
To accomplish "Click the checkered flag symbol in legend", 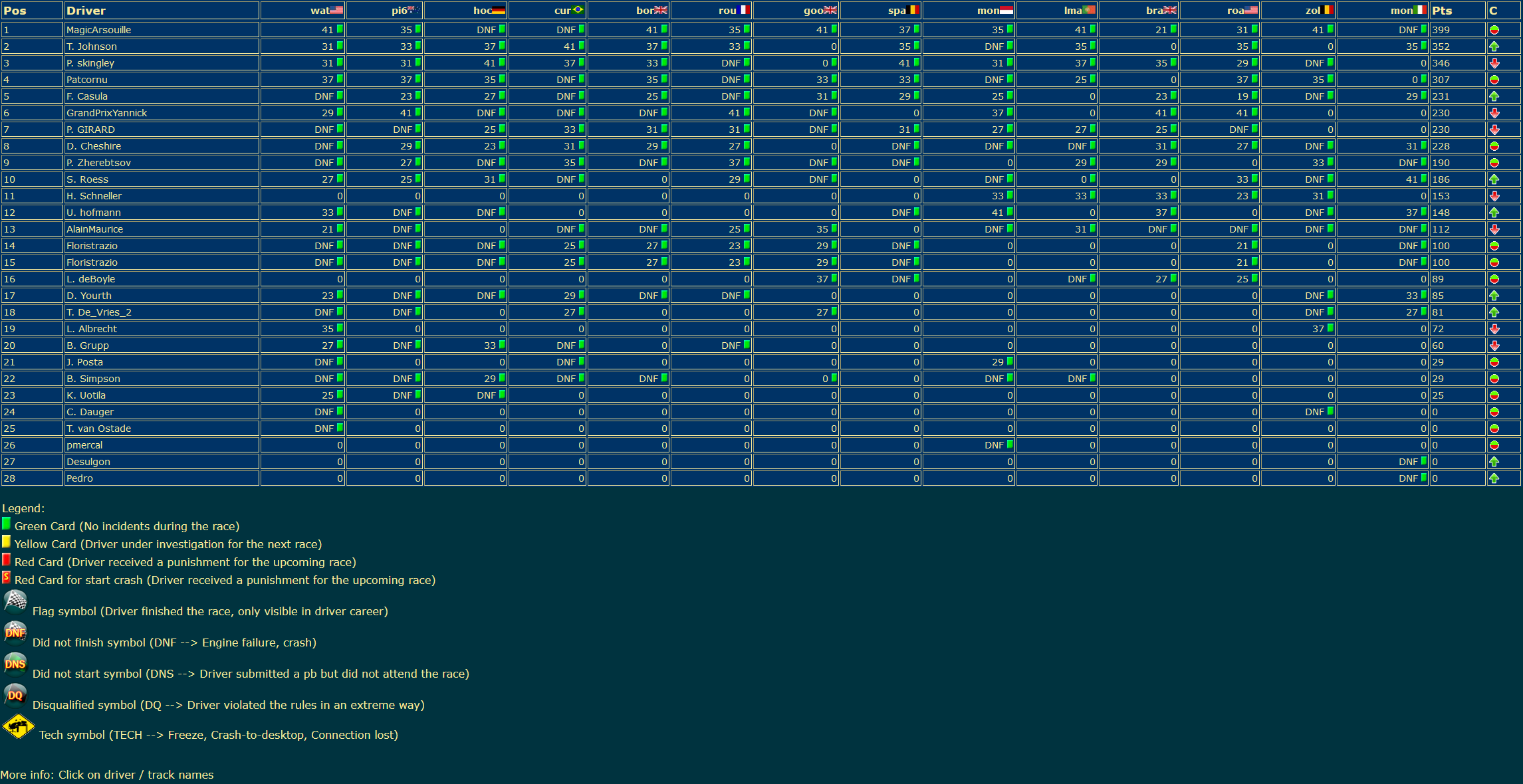I will tap(15, 601).
